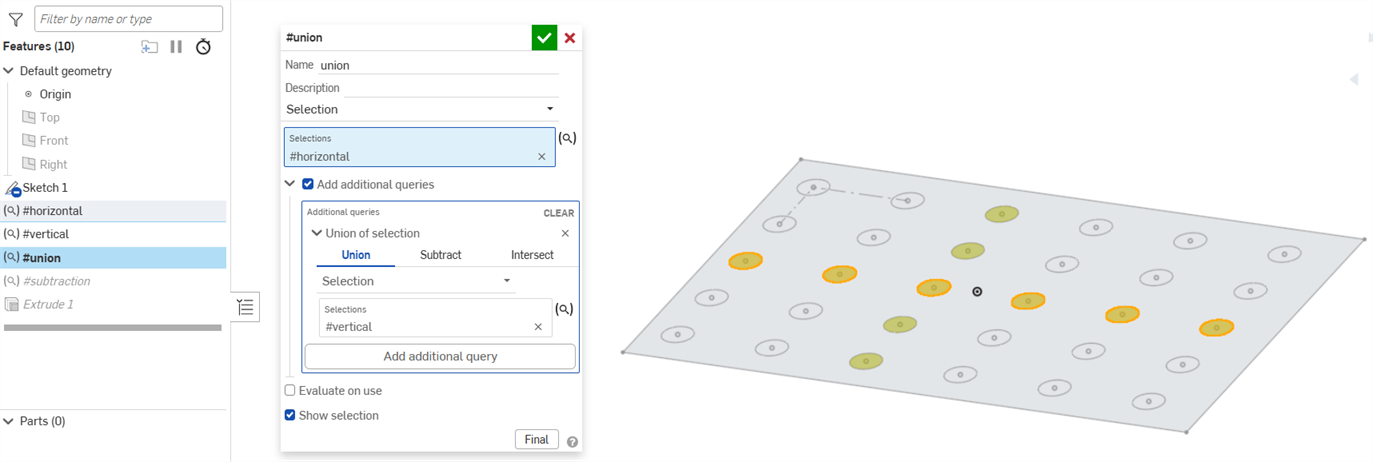This screenshot has height=462, width=1373.
Task: Collapse the Default geometry tree
Action: coord(9,71)
